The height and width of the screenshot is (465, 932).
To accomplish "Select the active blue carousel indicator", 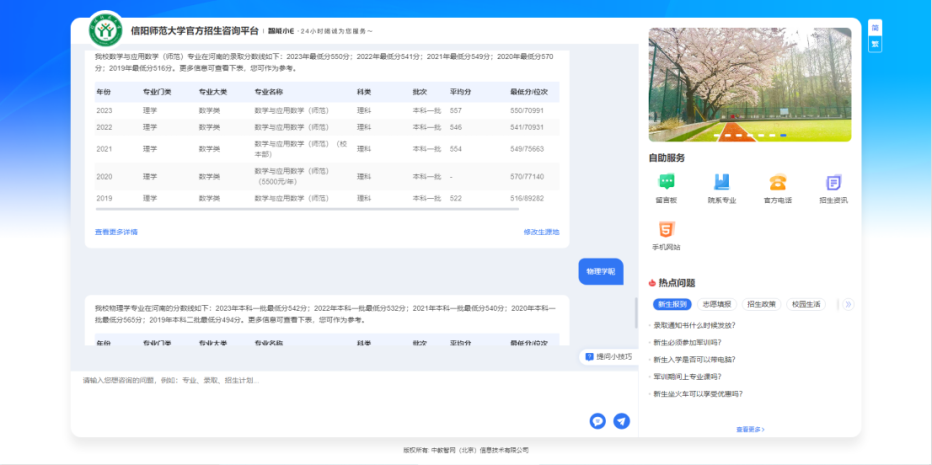I will coord(783,136).
